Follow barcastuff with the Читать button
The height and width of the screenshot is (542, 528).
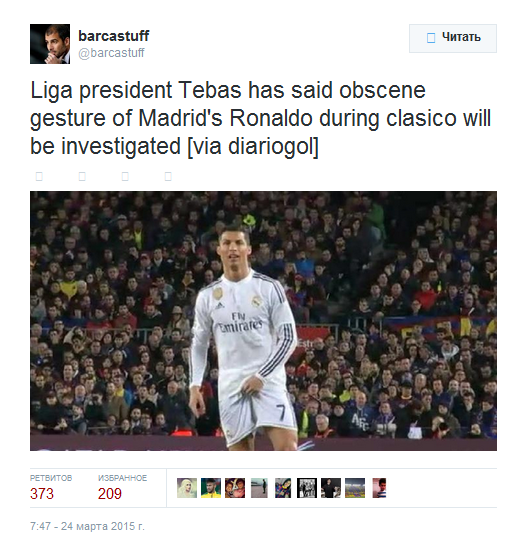point(453,38)
